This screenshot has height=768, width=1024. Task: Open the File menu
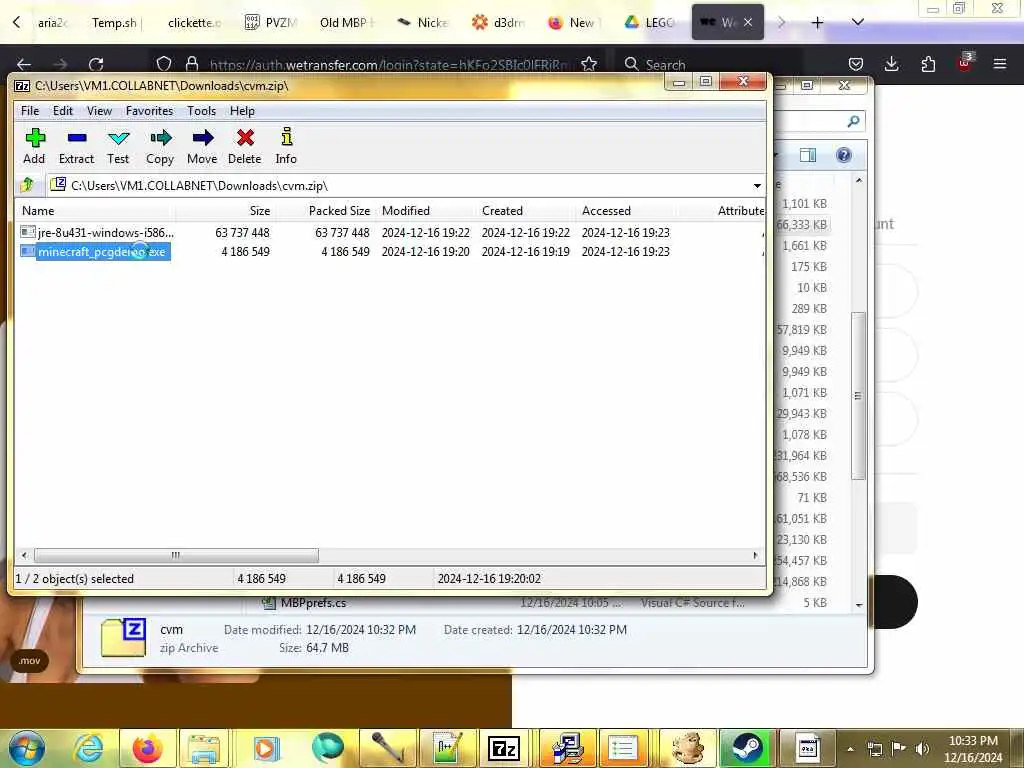(30, 111)
